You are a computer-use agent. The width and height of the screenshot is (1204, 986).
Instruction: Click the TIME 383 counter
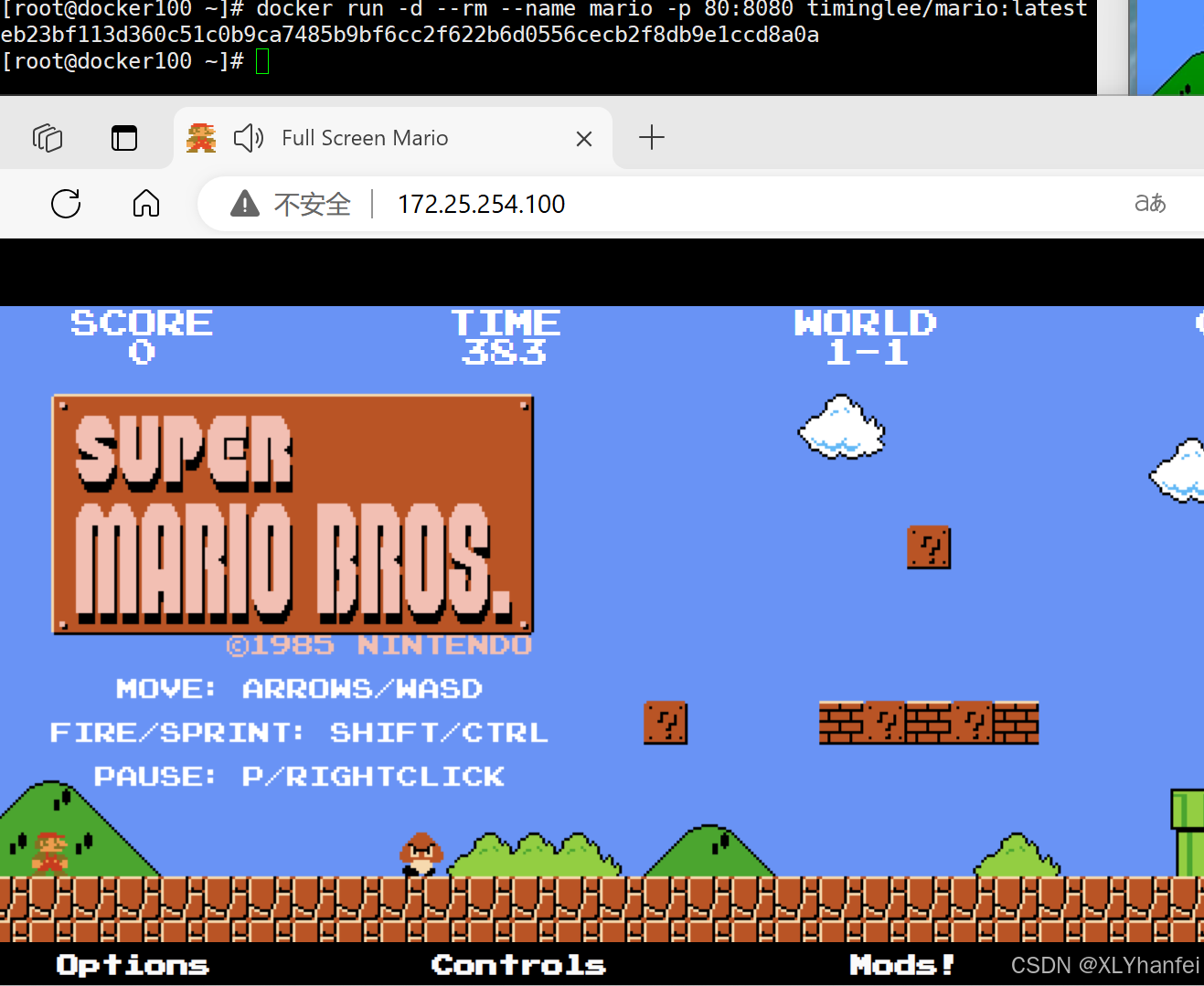[x=506, y=337]
